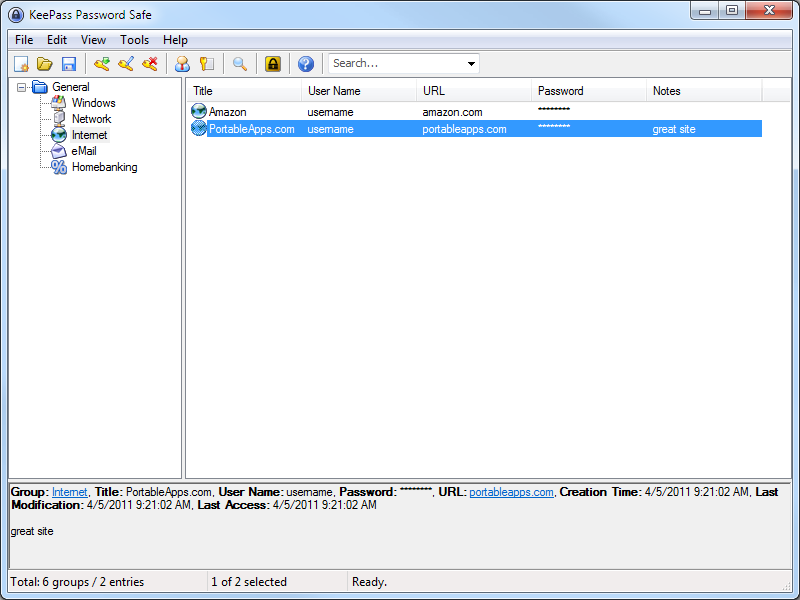Lock the workspace
This screenshot has width=800, height=600.
pos(272,63)
